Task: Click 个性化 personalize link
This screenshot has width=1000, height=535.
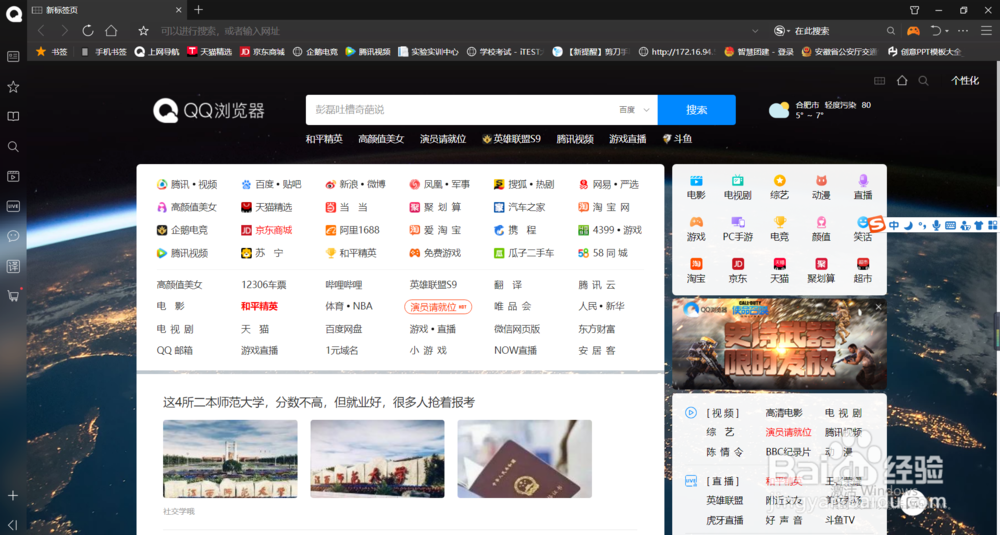Action: click(x=965, y=81)
